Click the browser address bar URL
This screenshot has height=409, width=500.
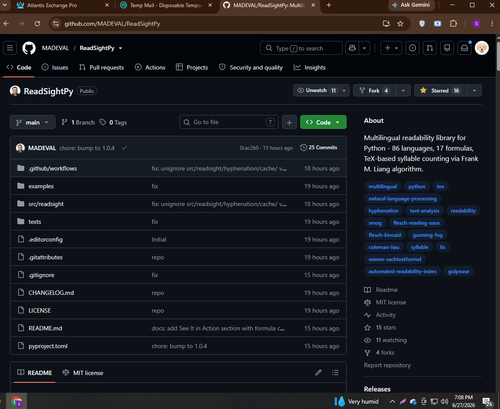click(x=112, y=24)
